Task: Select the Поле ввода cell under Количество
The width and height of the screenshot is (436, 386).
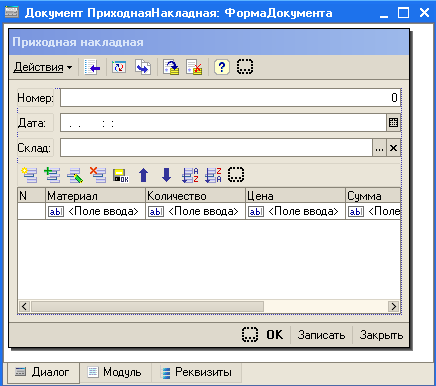Action: coord(195,211)
